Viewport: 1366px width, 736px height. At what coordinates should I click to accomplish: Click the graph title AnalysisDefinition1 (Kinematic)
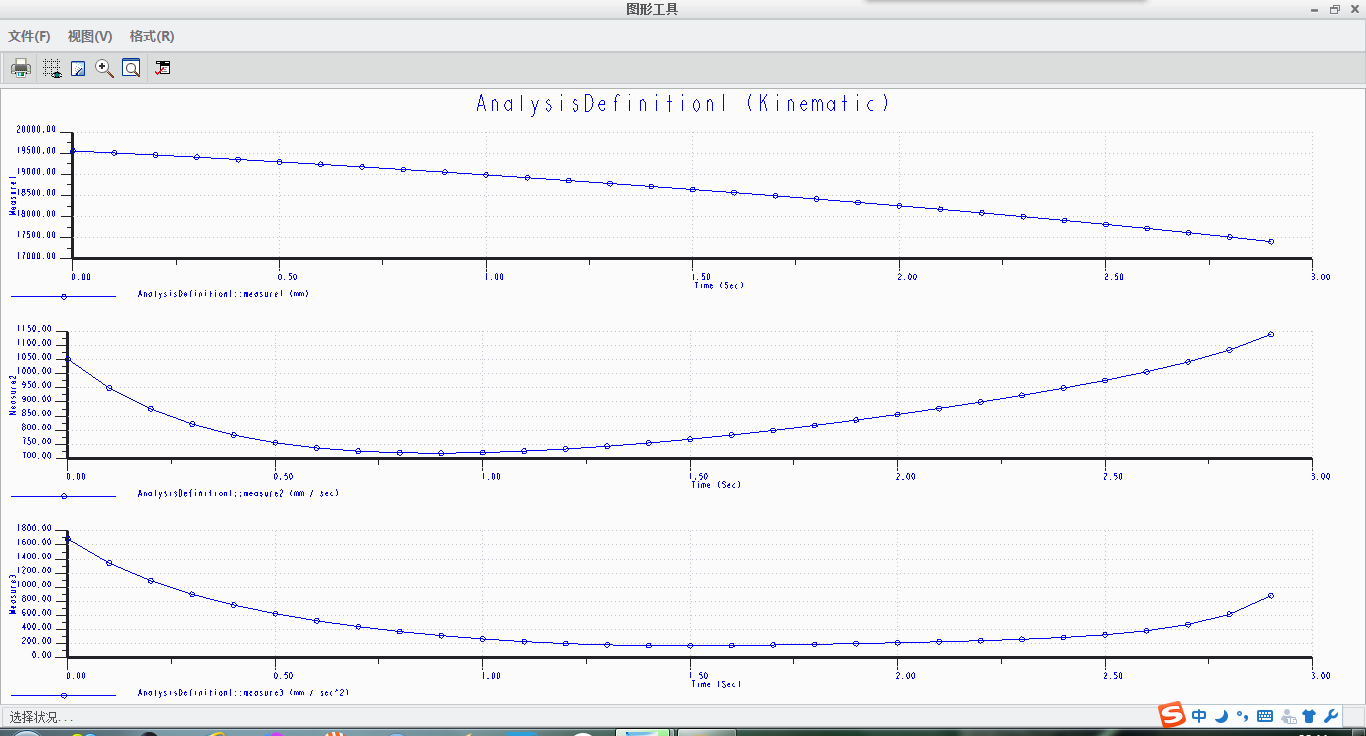pos(682,104)
